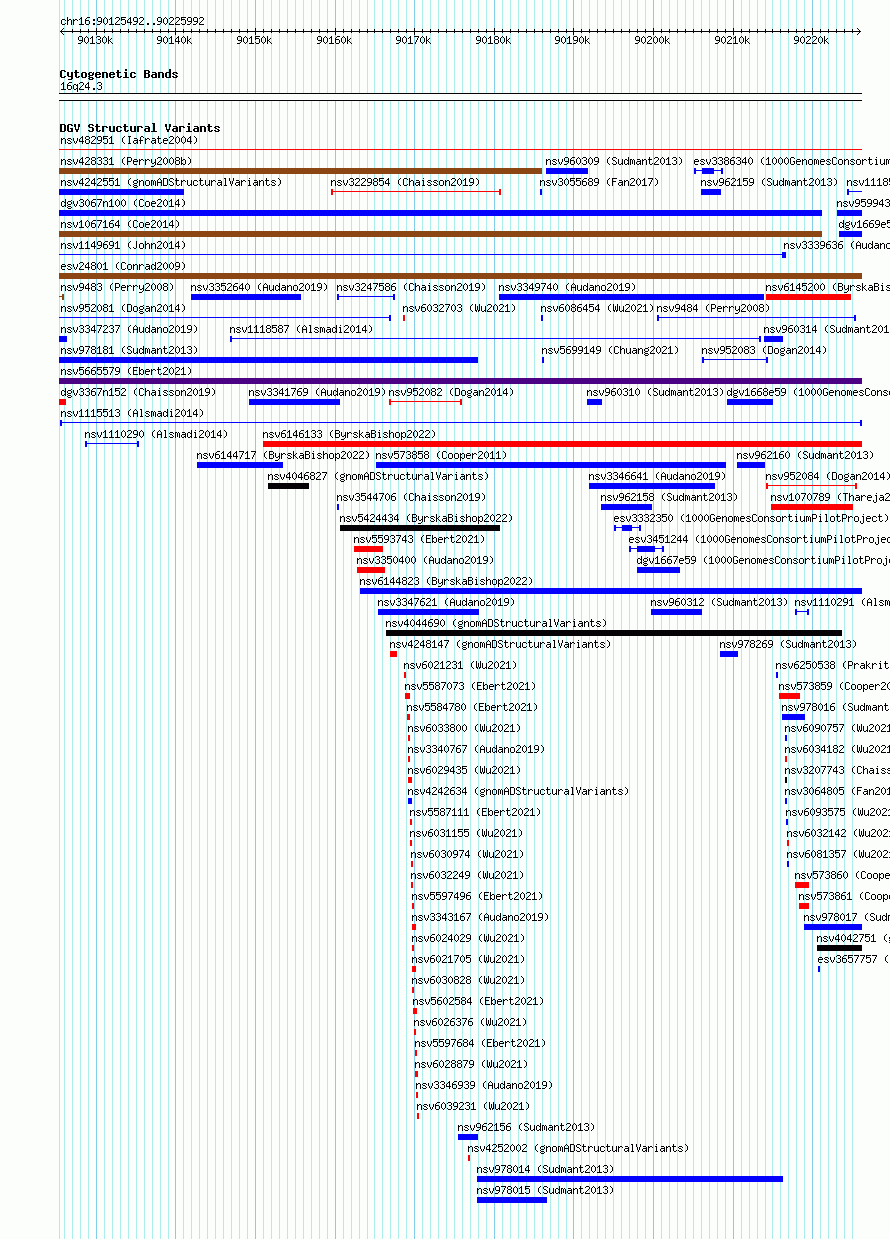Viewport: 890px width, 1239px height.
Task: Click nsv9484 (Perry2008) variant label
Action: coord(713,308)
